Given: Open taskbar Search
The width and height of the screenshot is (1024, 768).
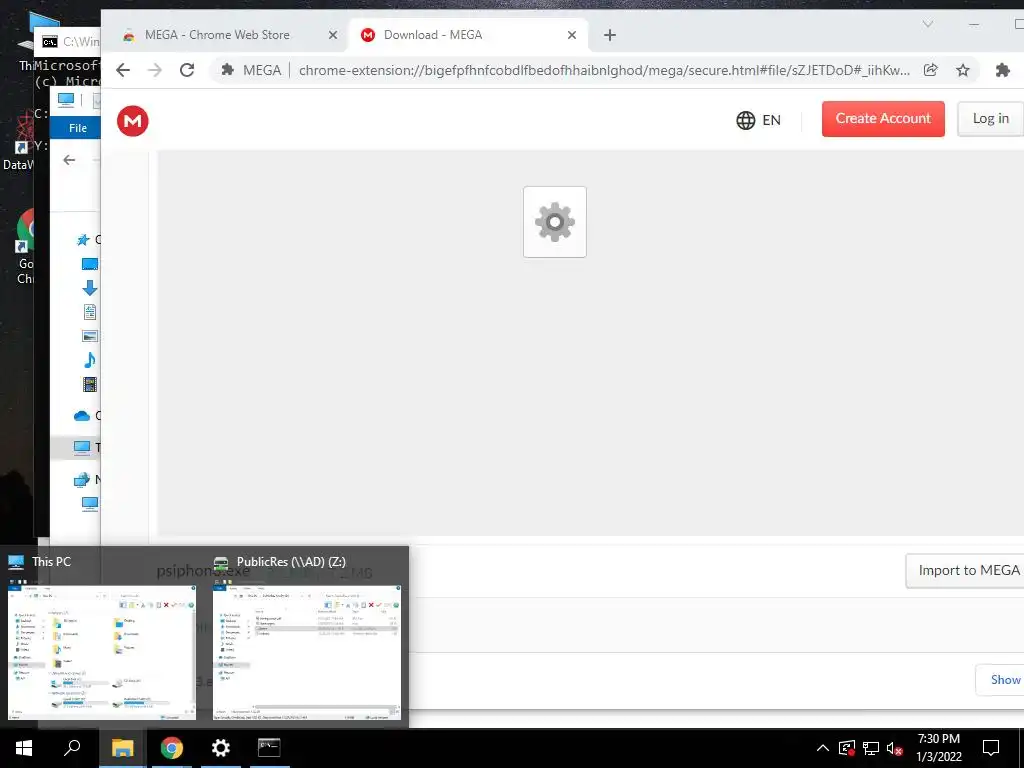Looking at the screenshot, I should (72, 748).
